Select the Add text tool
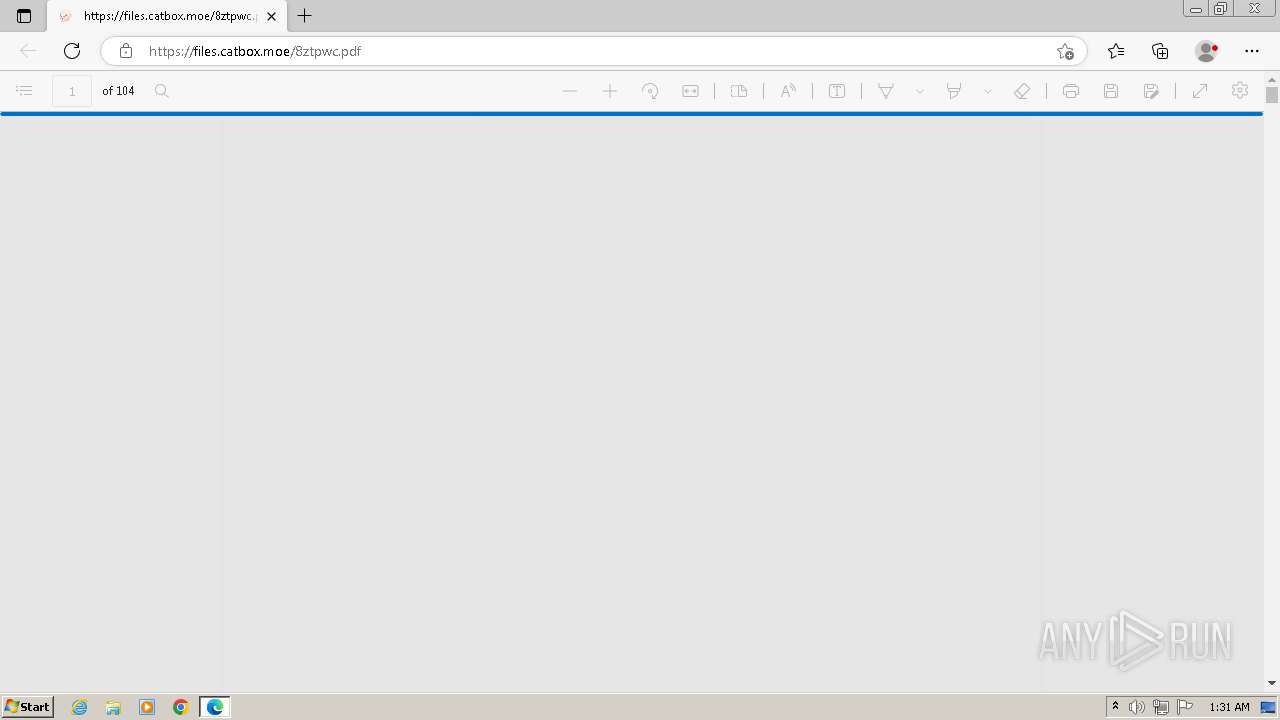Screen dimensions: 1280x720 coord(837,91)
